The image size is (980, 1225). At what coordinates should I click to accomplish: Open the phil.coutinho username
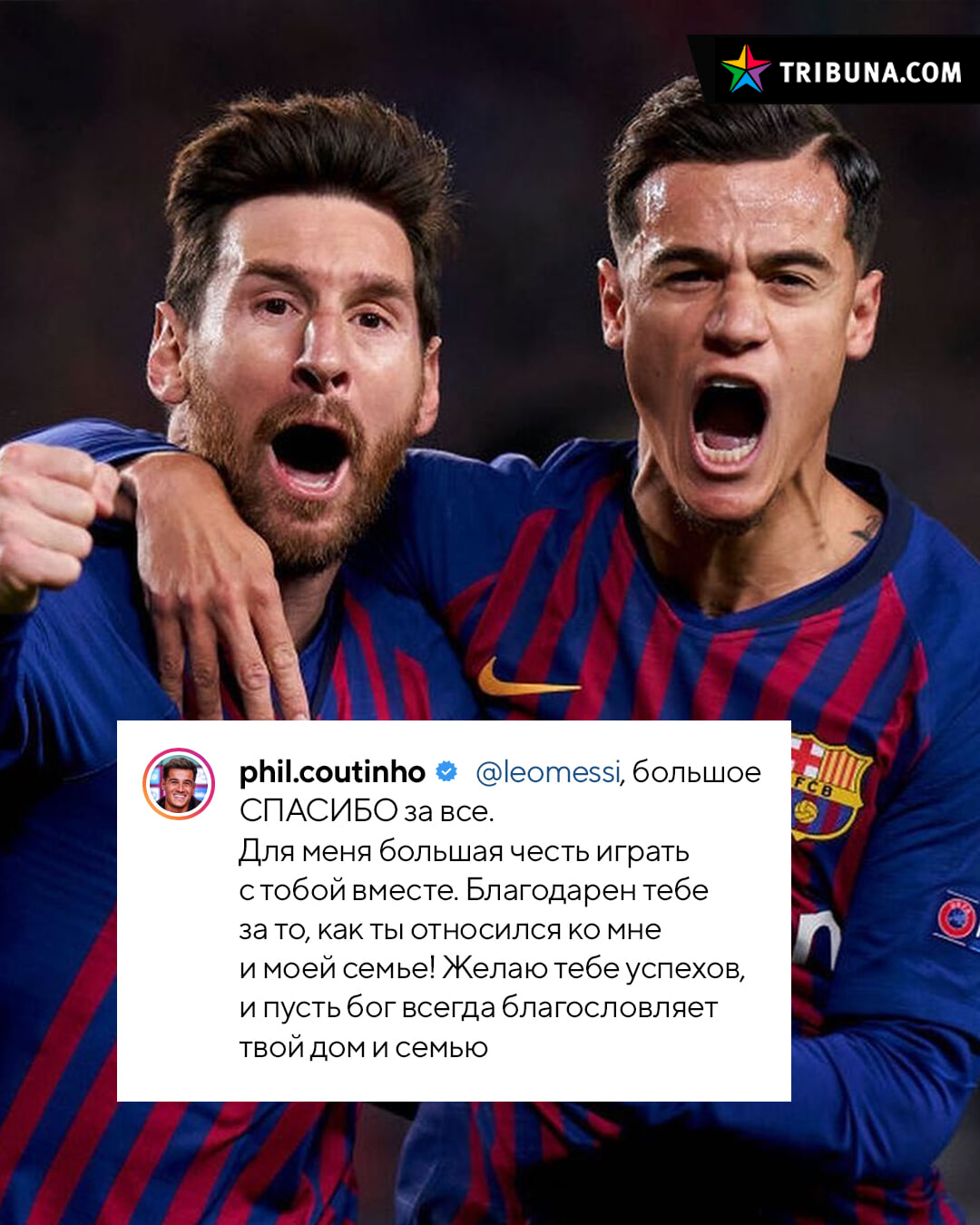pos(332,772)
